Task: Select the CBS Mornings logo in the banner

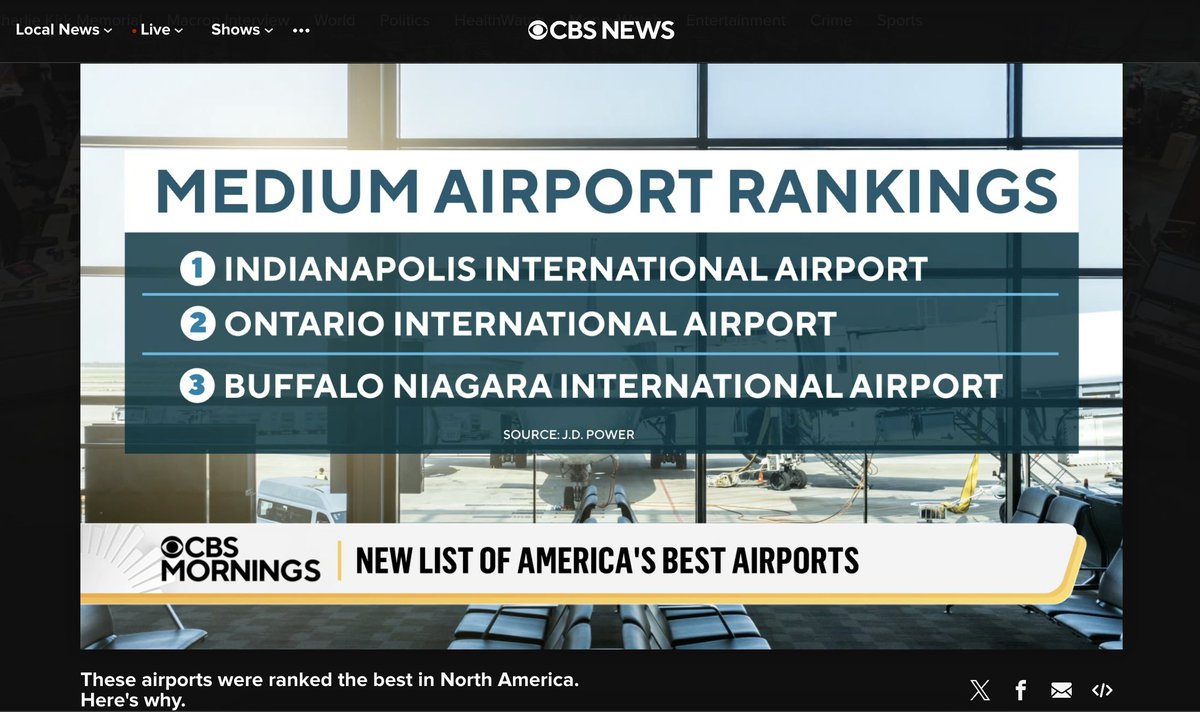Action: (x=240, y=560)
